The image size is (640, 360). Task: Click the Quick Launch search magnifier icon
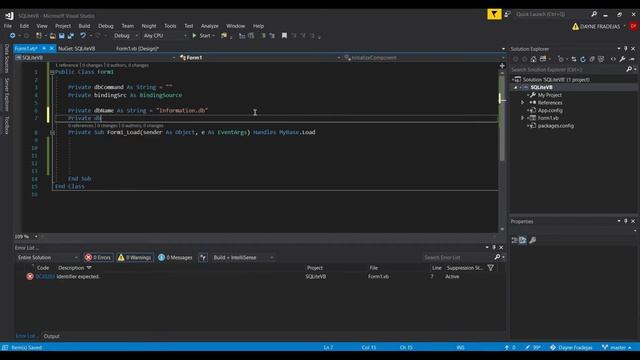[594, 14]
